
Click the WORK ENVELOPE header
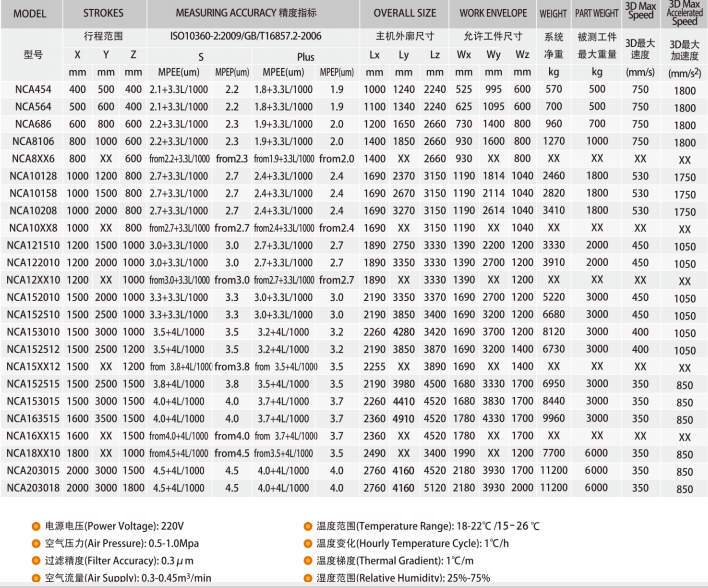(x=493, y=13)
